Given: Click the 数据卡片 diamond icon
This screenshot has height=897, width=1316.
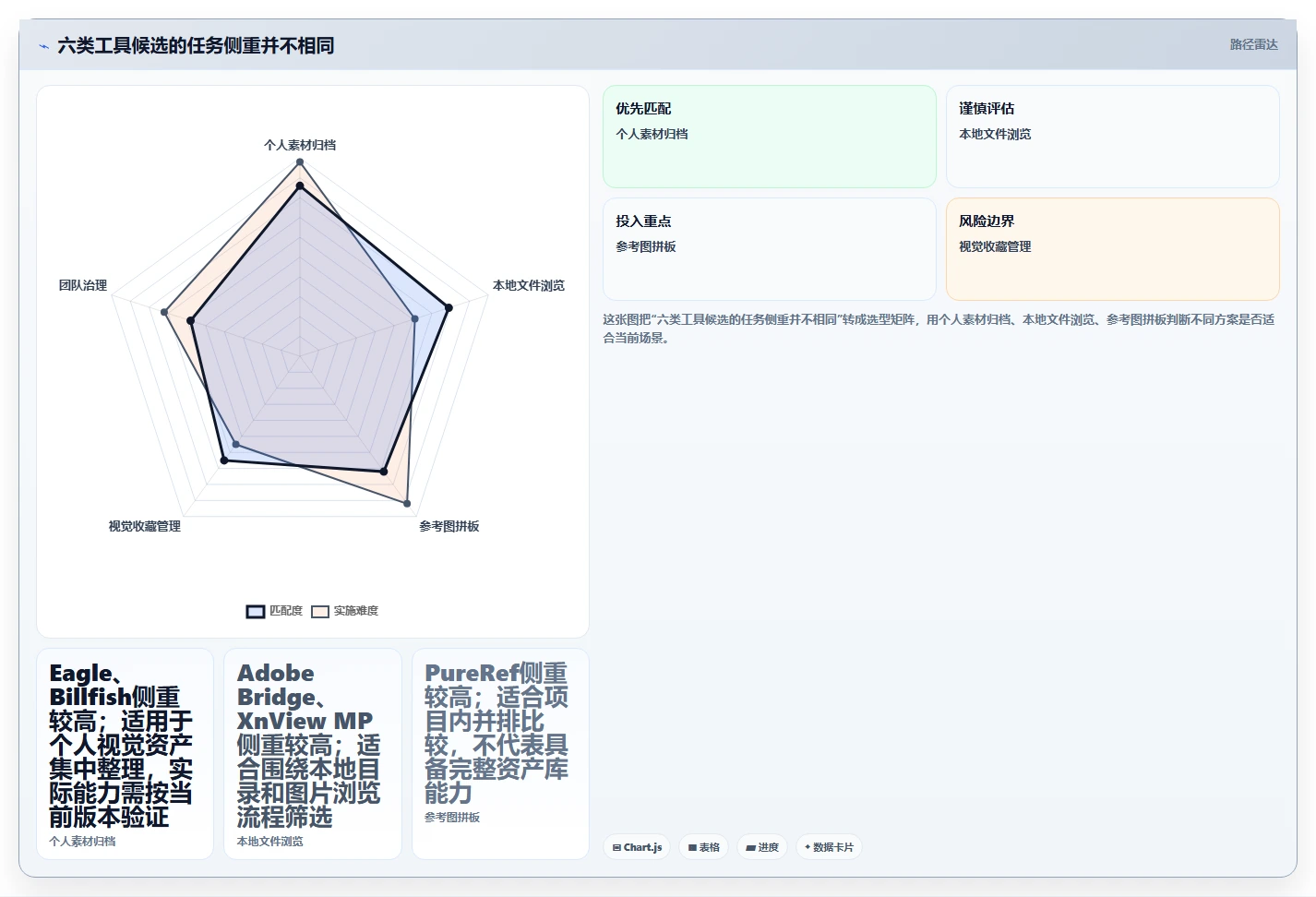Looking at the screenshot, I should 808,847.
